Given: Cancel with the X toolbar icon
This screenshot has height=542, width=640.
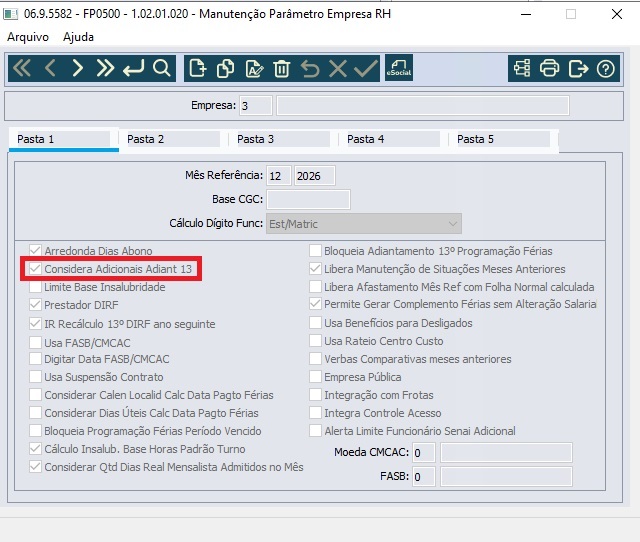Looking at the screenshot, I should click(338, 68).
